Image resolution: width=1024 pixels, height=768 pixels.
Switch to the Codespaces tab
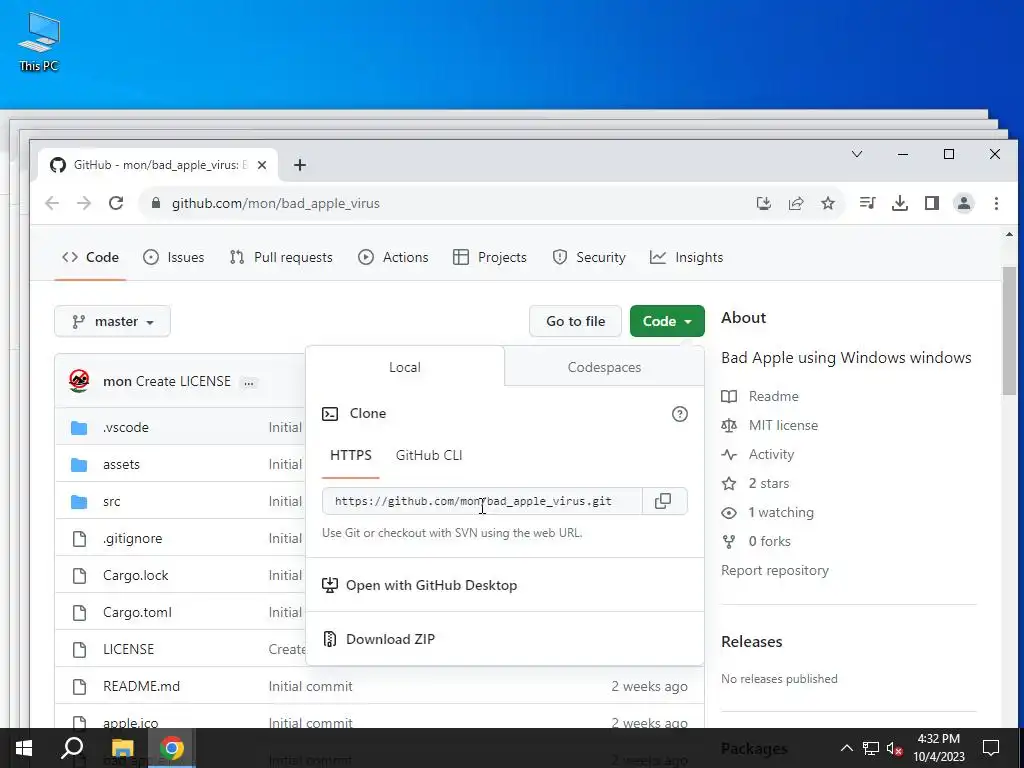click(604, 367)
